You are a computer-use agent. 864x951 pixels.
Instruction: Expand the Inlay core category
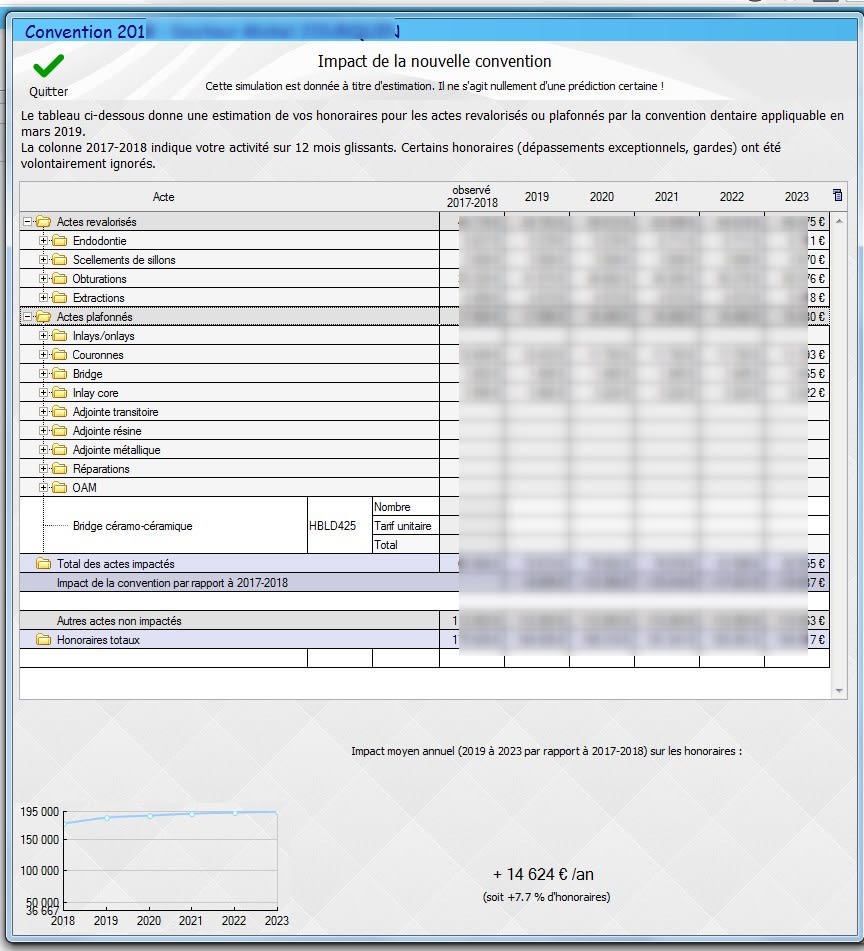43,392
